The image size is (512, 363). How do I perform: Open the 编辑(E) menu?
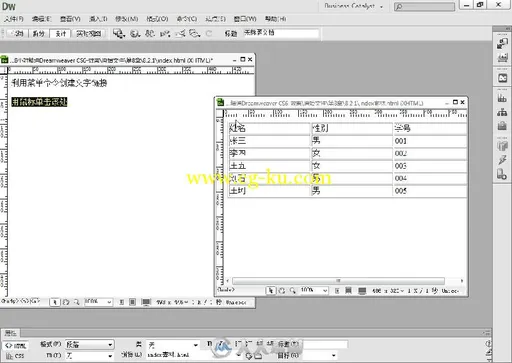coord(41,19)
